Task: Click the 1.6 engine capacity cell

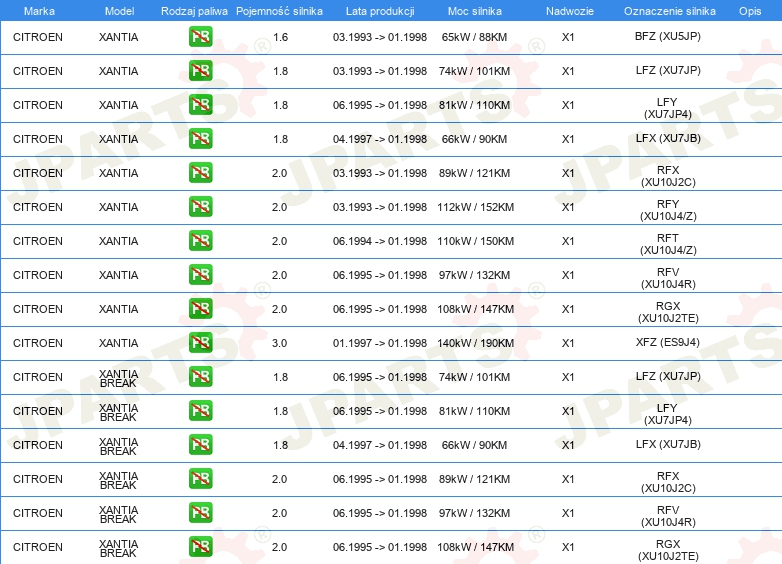Action: click(280, 37)
